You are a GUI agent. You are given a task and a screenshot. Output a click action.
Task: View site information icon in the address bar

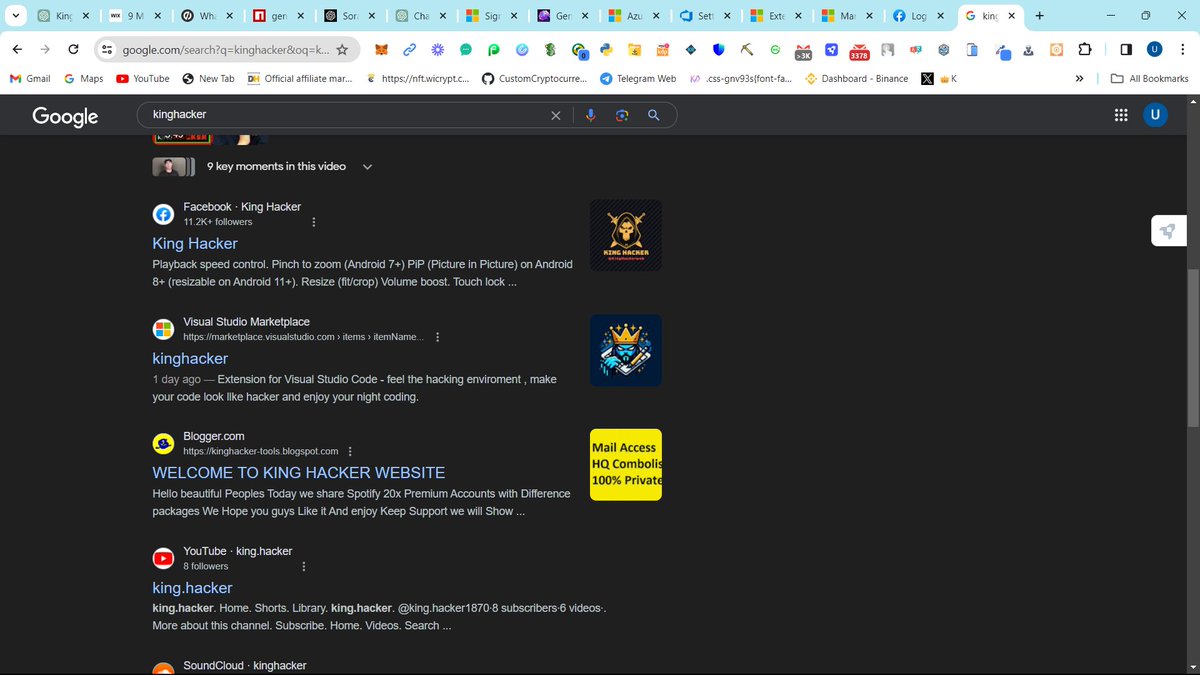point(108,50)
